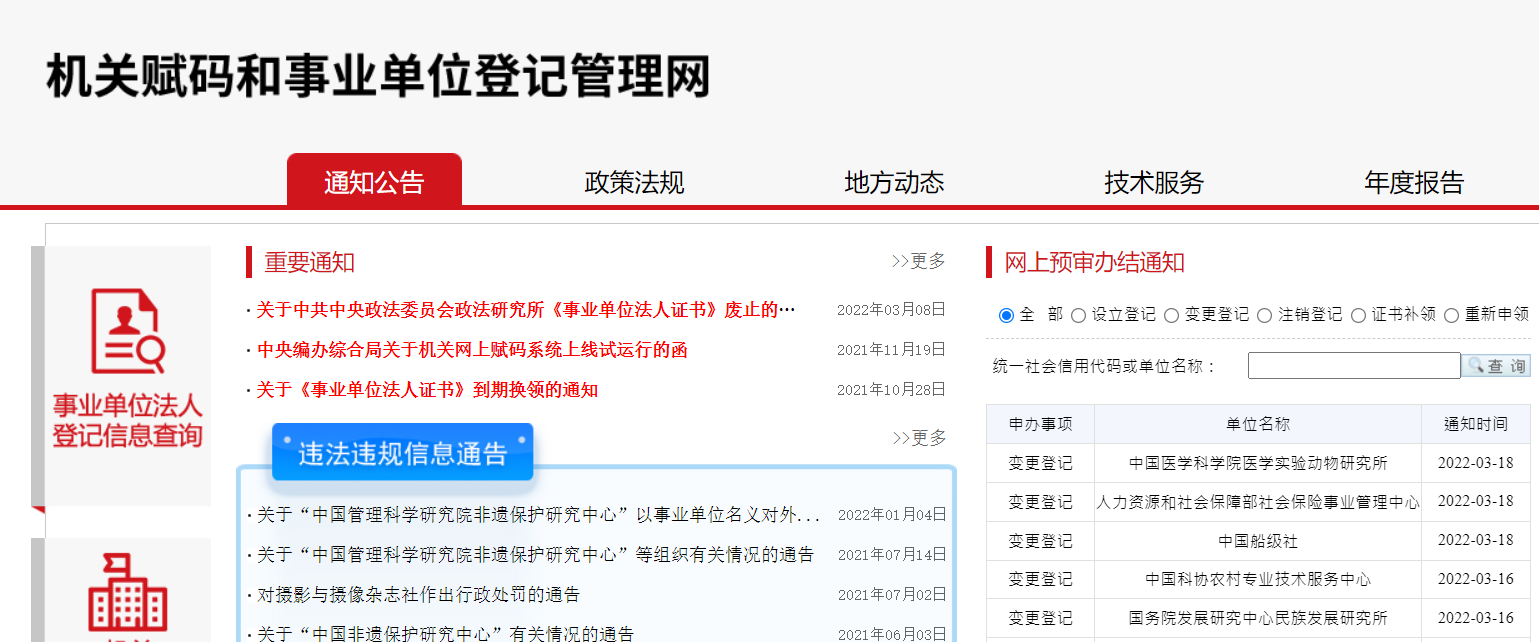Image resolution: width=1539 pixels, height=642 pixels.
Task: Open the 技术服务 tab
Action: 1154,182
